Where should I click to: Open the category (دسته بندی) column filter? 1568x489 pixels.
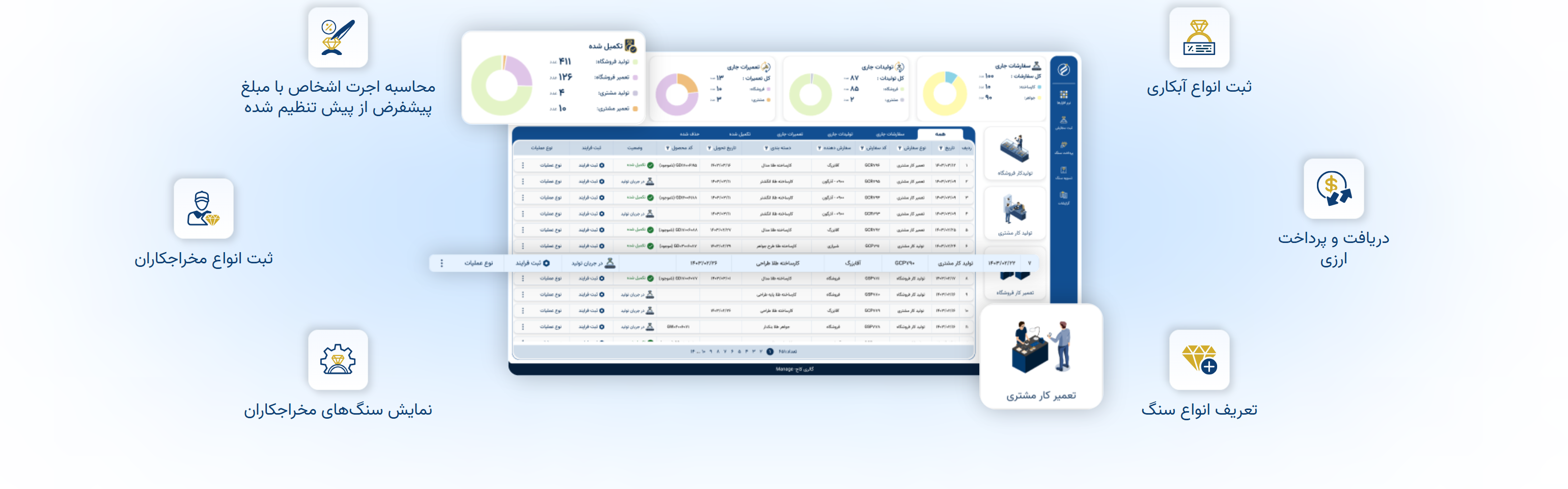coord(766,148)
